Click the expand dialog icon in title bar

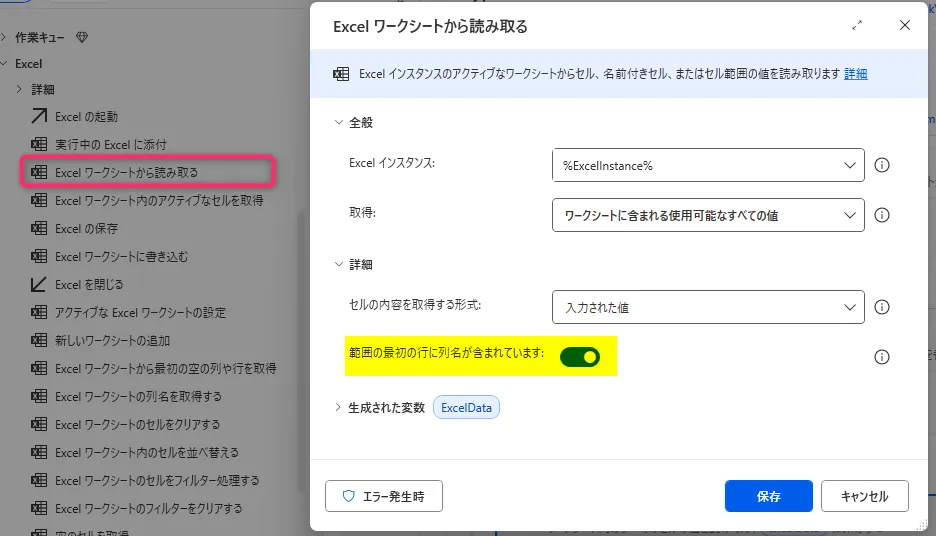[x=857, y=26]
